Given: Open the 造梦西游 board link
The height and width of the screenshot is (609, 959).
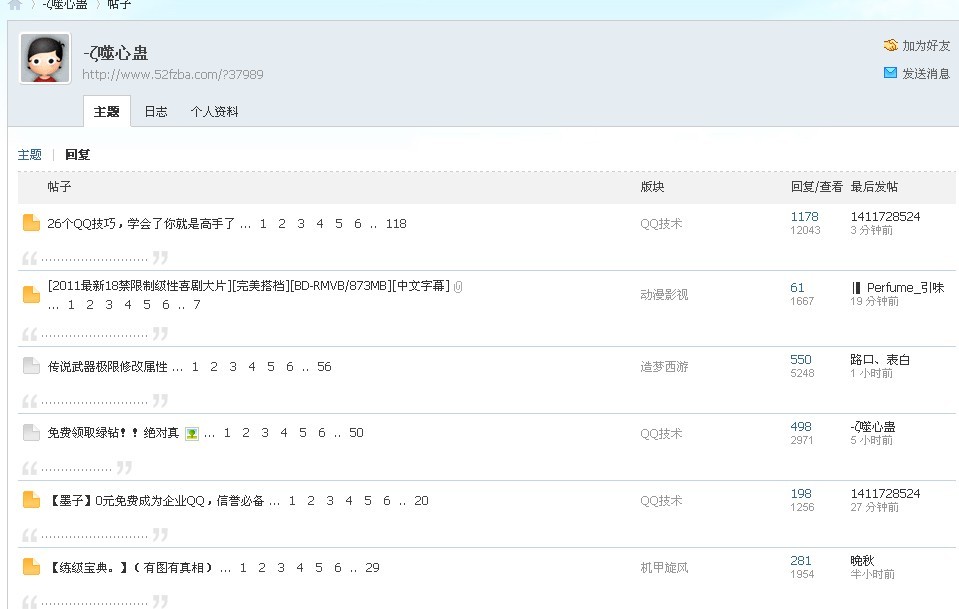Looking at the screenshot, I should 664,367.
